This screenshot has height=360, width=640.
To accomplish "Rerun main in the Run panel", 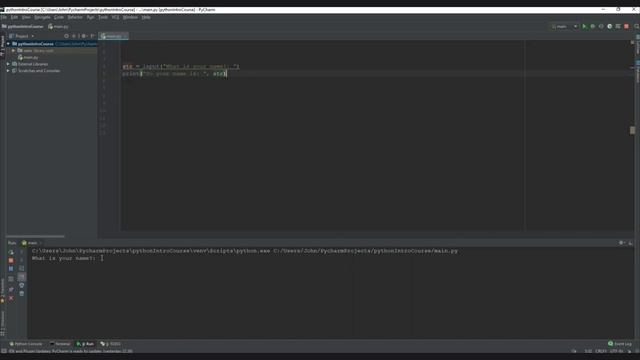I will [x=11, y=252].
